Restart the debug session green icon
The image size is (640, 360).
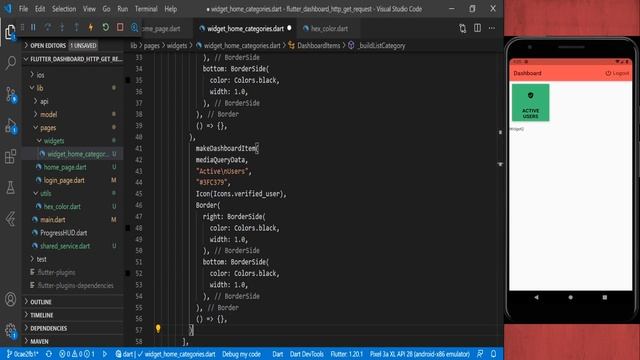click(105, 27)
